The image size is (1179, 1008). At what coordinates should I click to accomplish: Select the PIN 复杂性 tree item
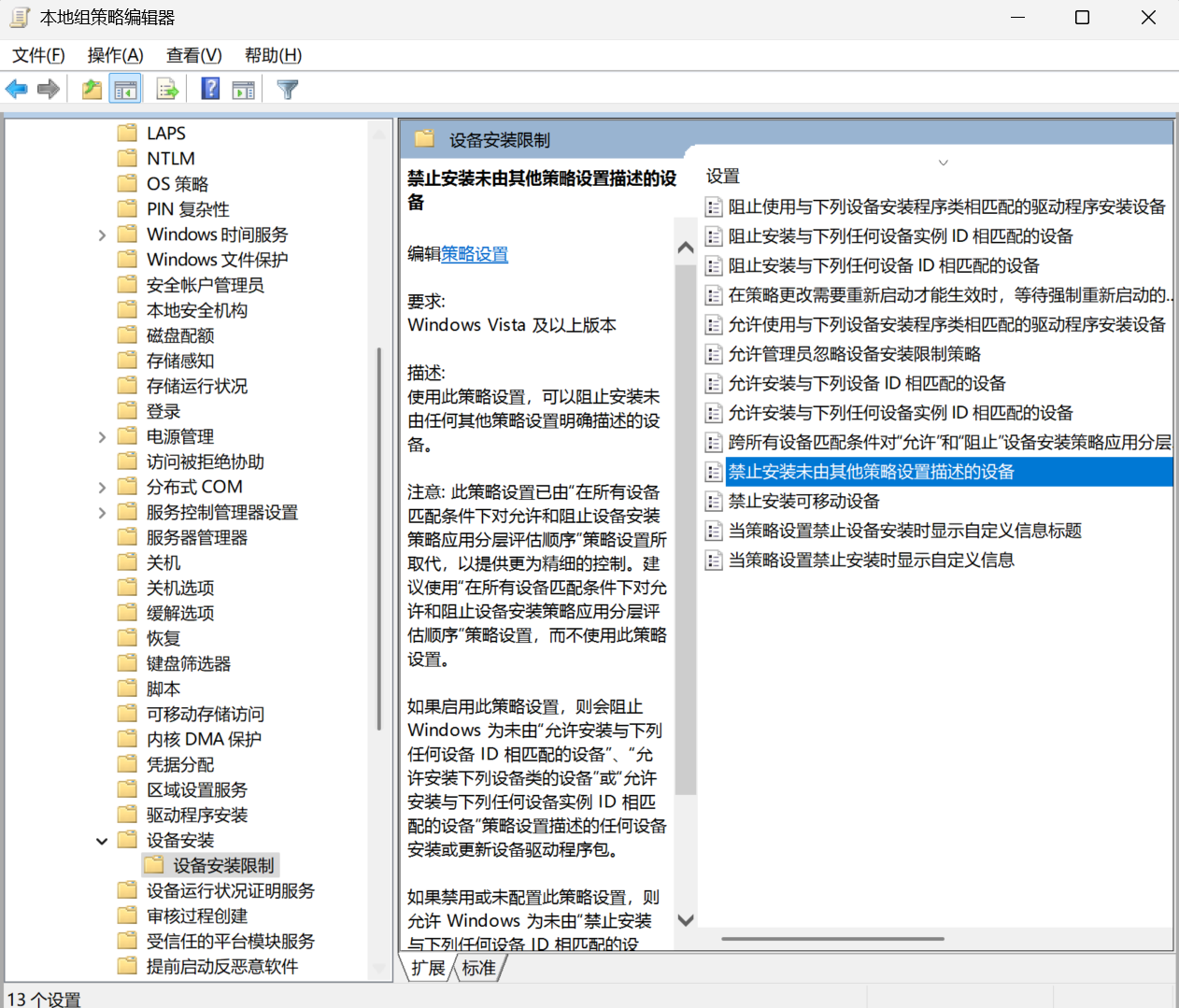click(x=188, y=209)
